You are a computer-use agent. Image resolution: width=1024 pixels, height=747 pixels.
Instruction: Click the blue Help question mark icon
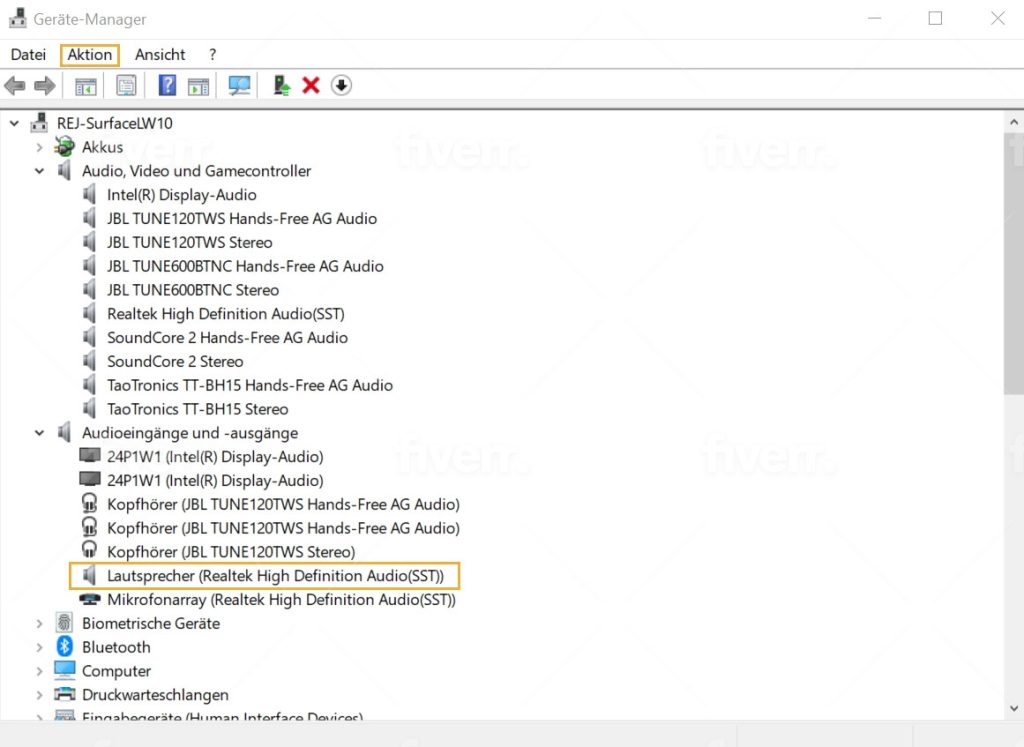point(167,86)
